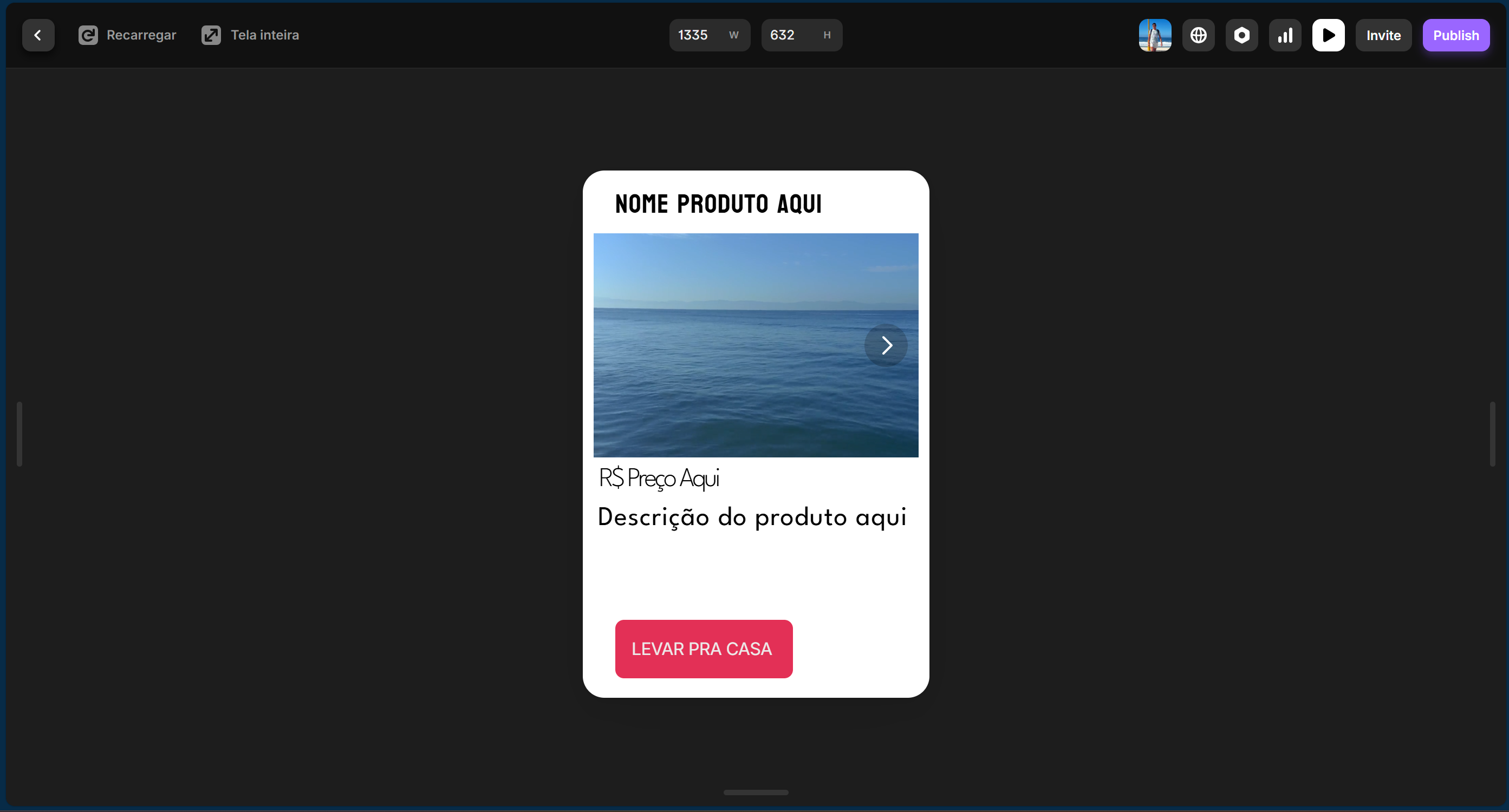
Task: Click the user profile avatar icon
Action: point(1155,35)
